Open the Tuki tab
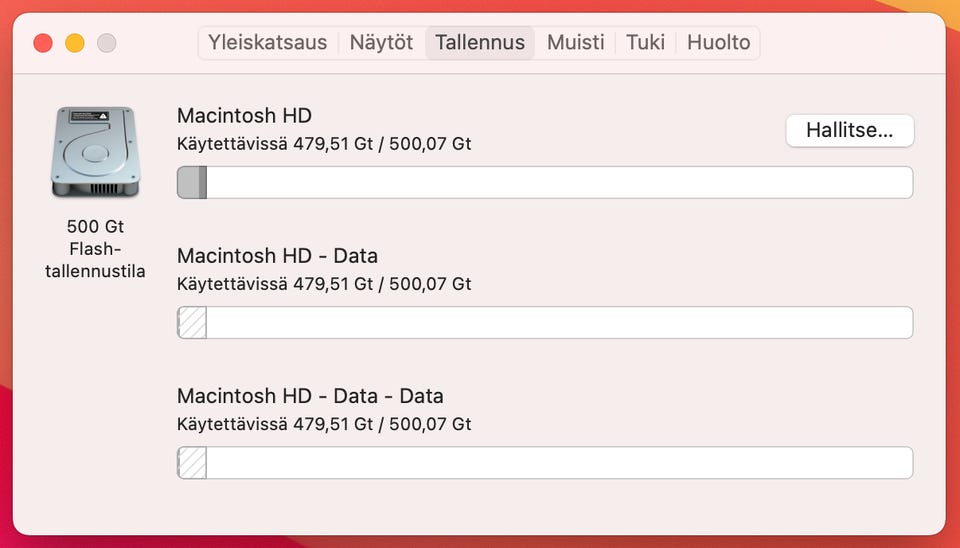Screen dimensions: 960x548 (645, 42)
